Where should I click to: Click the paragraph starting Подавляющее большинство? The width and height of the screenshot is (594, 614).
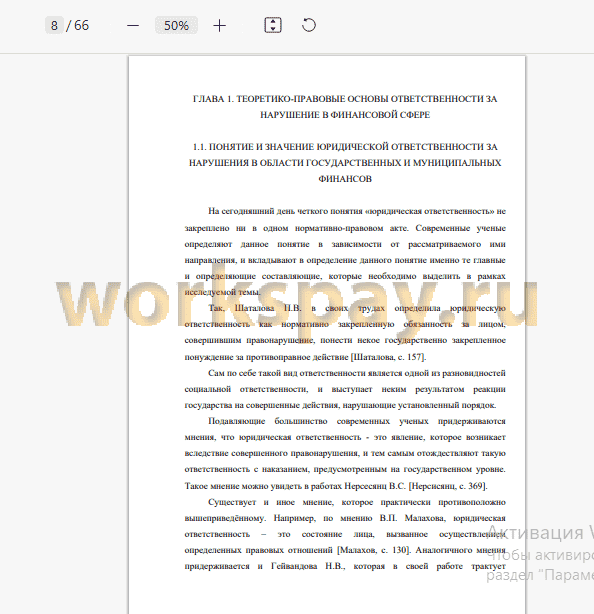pyautogui.click(x=345, y=453)
